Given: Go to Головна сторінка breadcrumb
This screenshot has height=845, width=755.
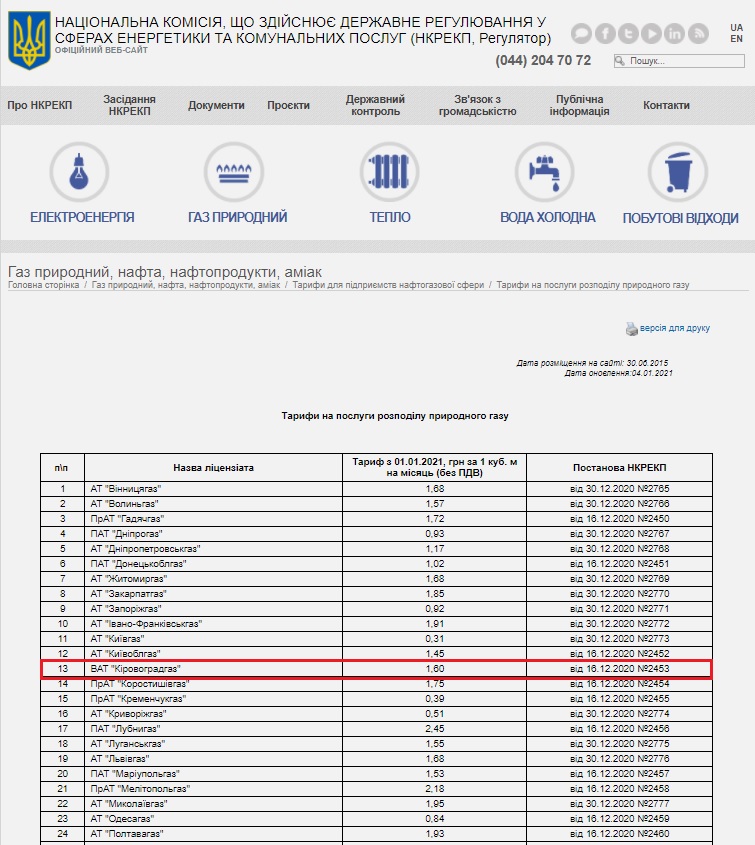Looking at the screenshot, I should pyautogui.click(x=44, y=285).
